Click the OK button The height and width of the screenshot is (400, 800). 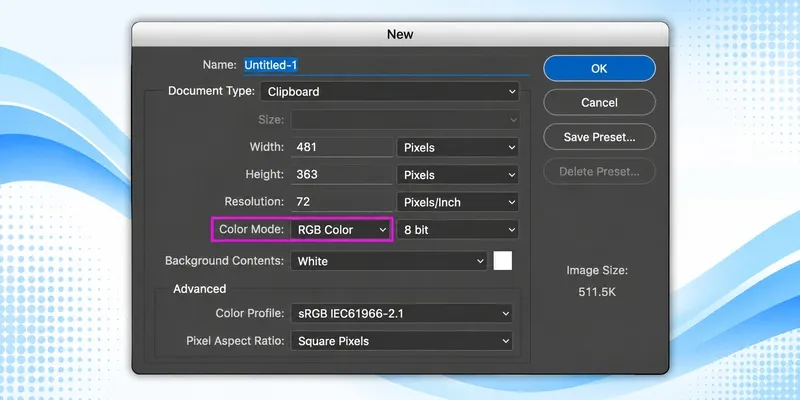pos(599,68)
